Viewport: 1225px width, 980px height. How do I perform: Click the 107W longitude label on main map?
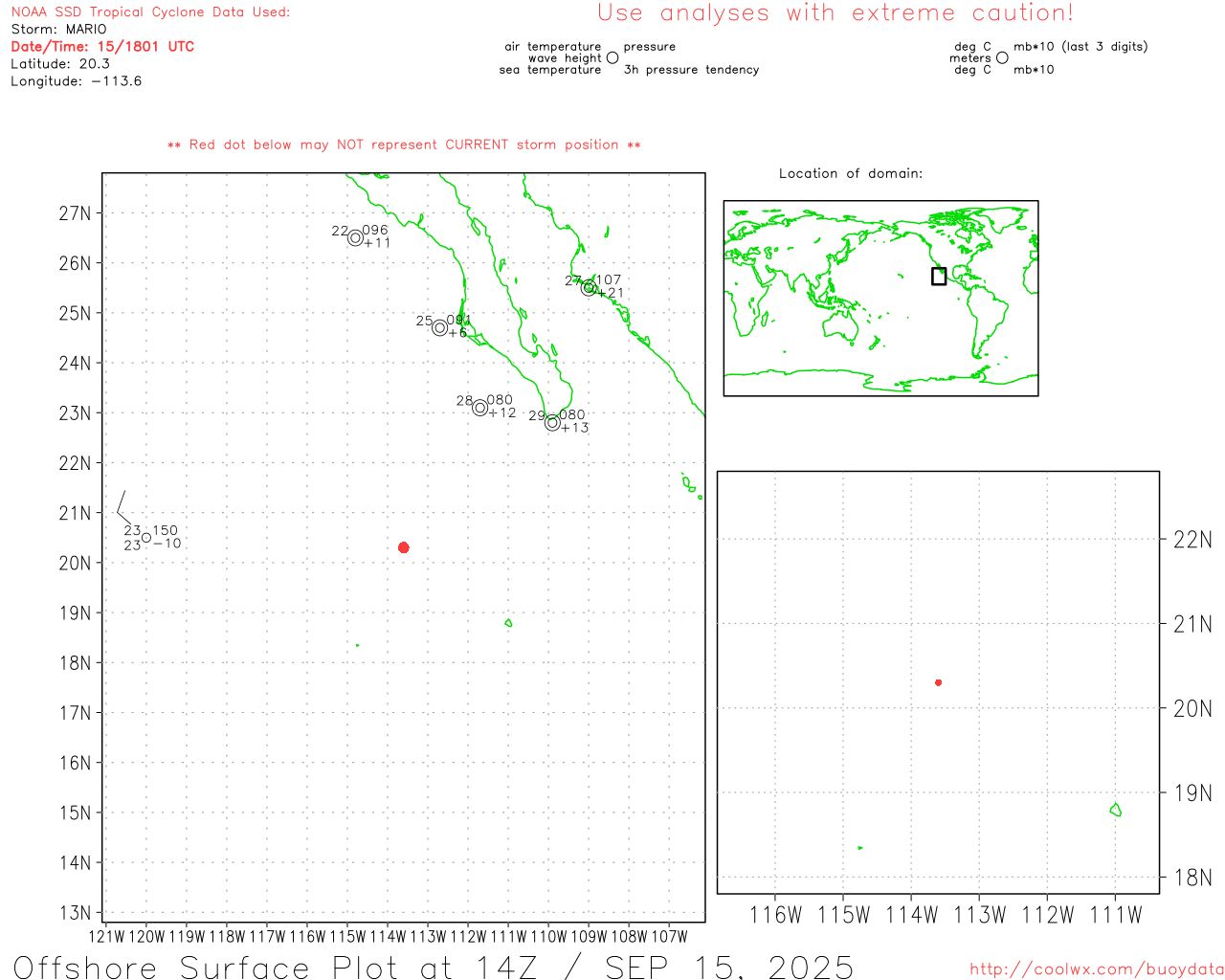[x=669, y=936]
